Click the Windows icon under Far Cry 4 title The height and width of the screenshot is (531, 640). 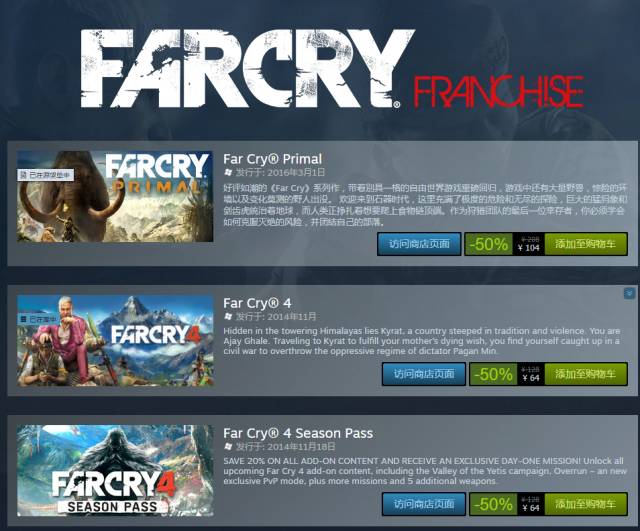pyautogui.click(x=228, y=316)
